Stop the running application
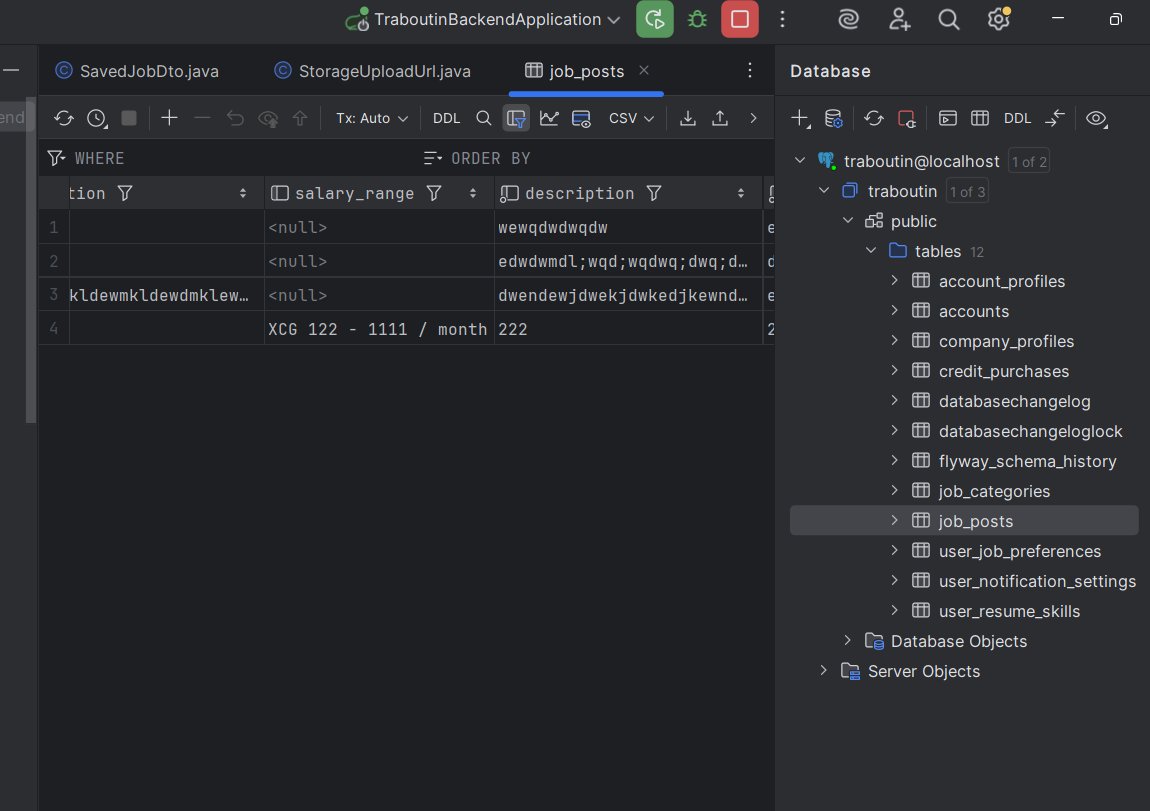This screenshot has height=811, width=1150. click(x=739, y=20)
